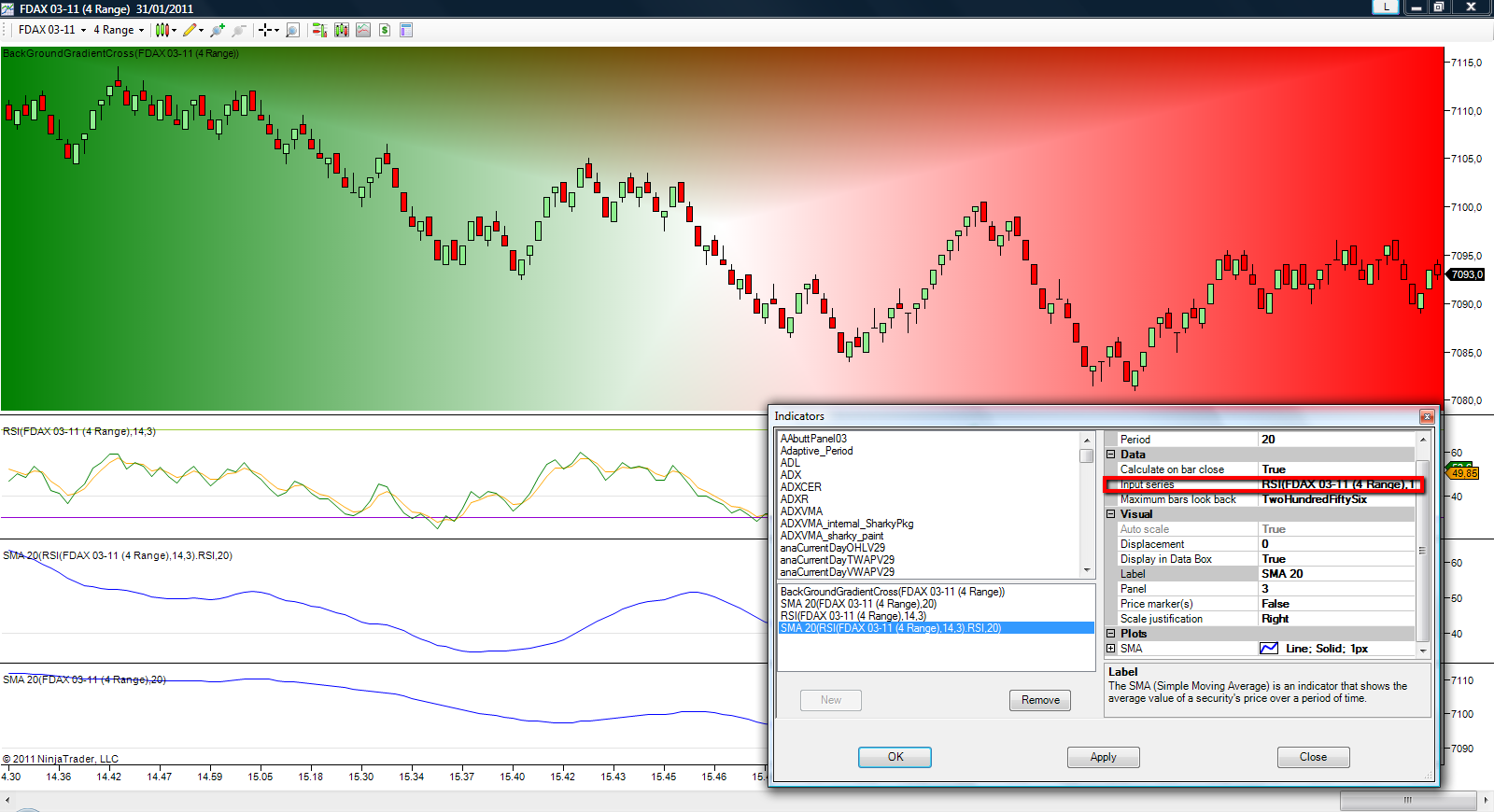This screenshot has width=1494, height=812.
Task: Open the drawing tools dropdown arrow
Action: [201, 30]
